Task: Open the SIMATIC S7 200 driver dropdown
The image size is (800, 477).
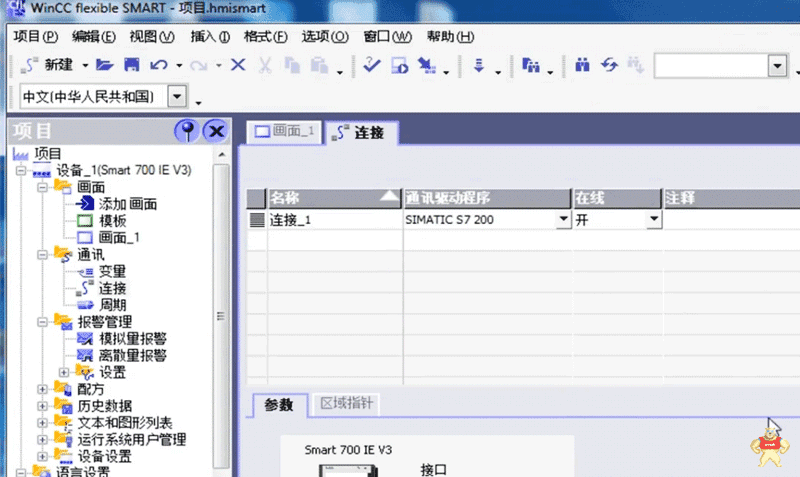Action: click(563, 220)
